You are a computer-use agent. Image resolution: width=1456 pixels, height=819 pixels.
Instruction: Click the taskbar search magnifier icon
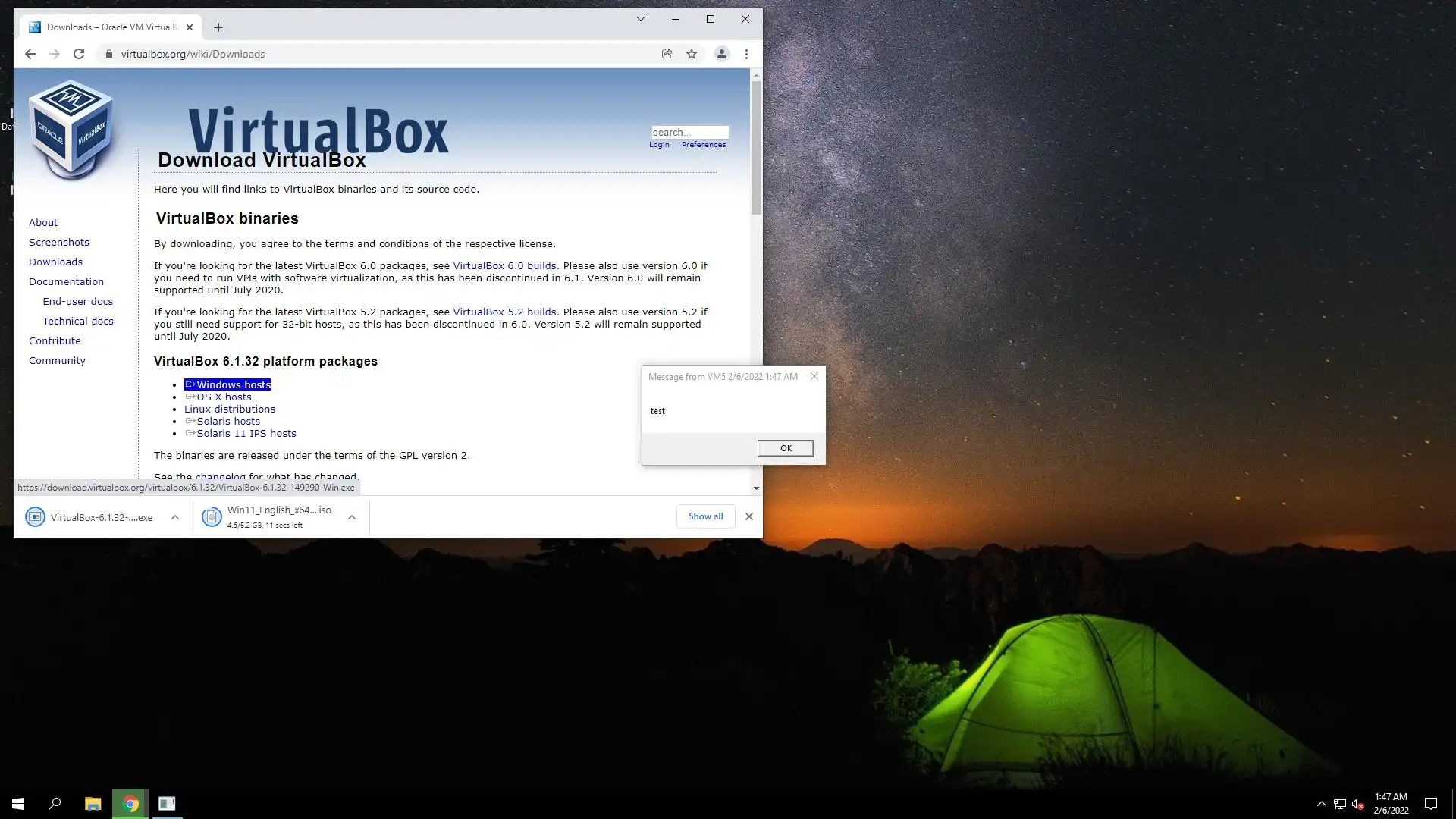[x=55, y=803]
